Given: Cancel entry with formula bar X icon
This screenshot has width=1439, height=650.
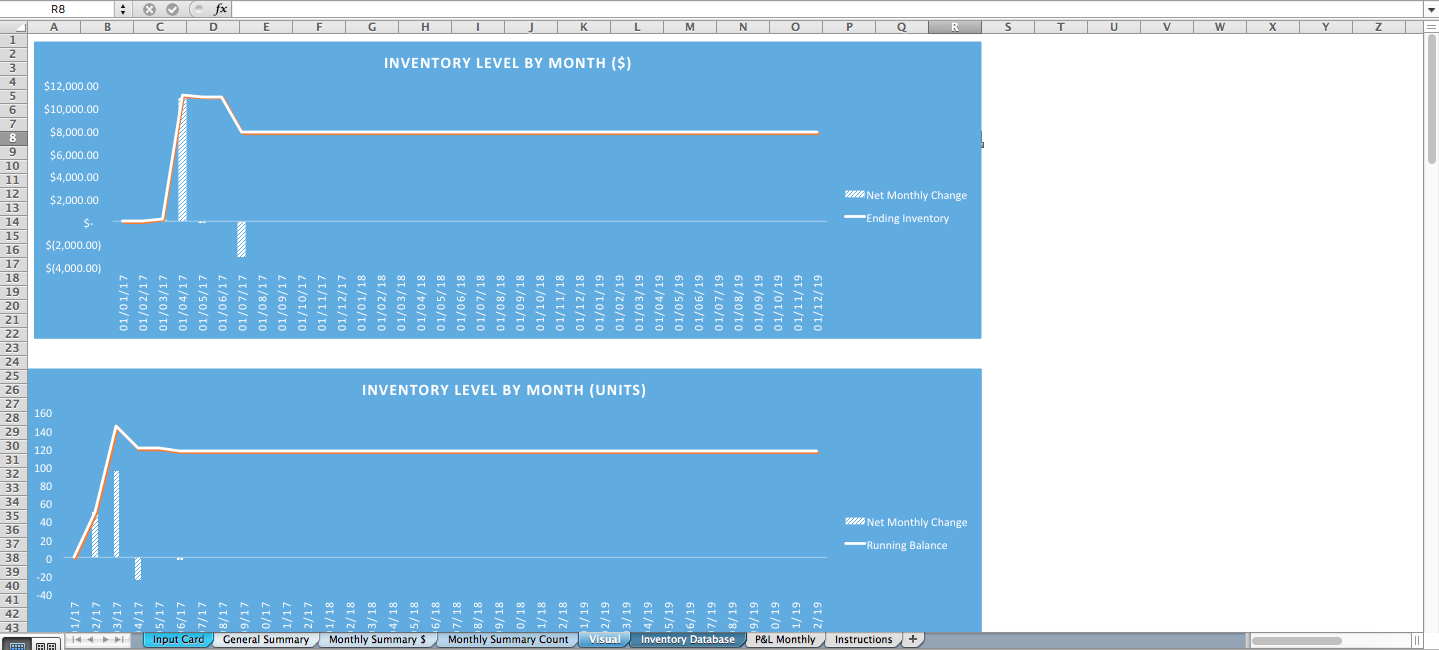Looking at the screenshot, I should [x=149, y=9].
